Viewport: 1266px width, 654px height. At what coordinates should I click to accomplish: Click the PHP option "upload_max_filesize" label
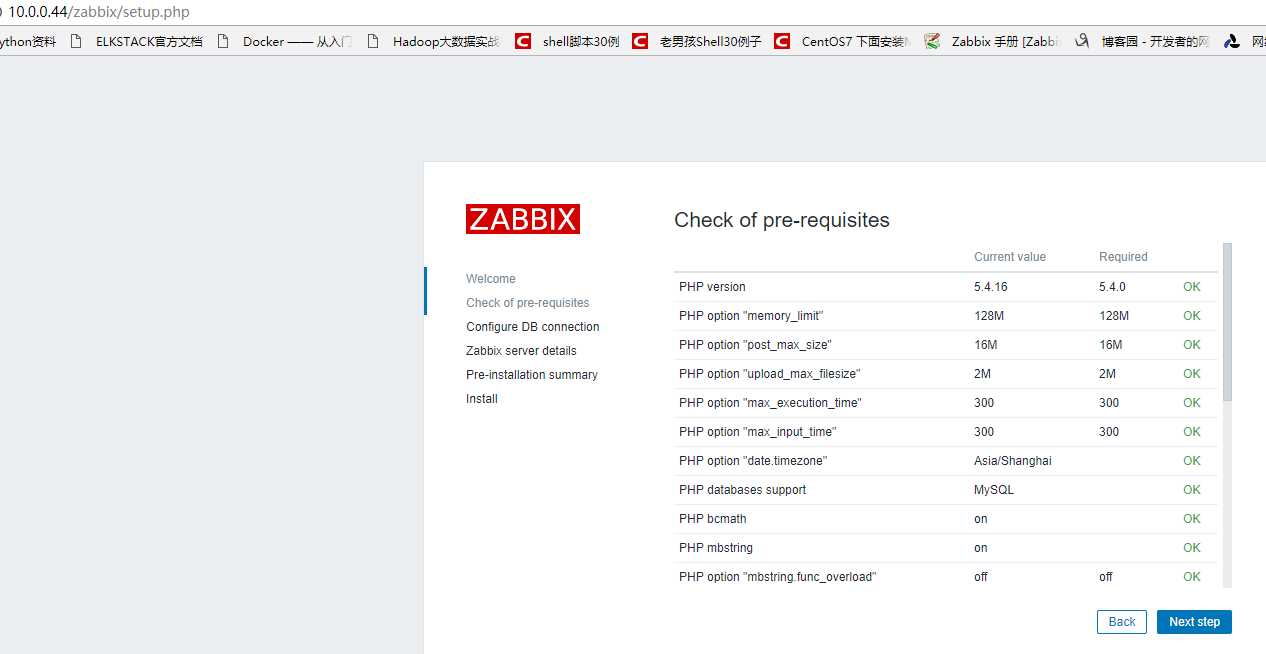[770, 374]
